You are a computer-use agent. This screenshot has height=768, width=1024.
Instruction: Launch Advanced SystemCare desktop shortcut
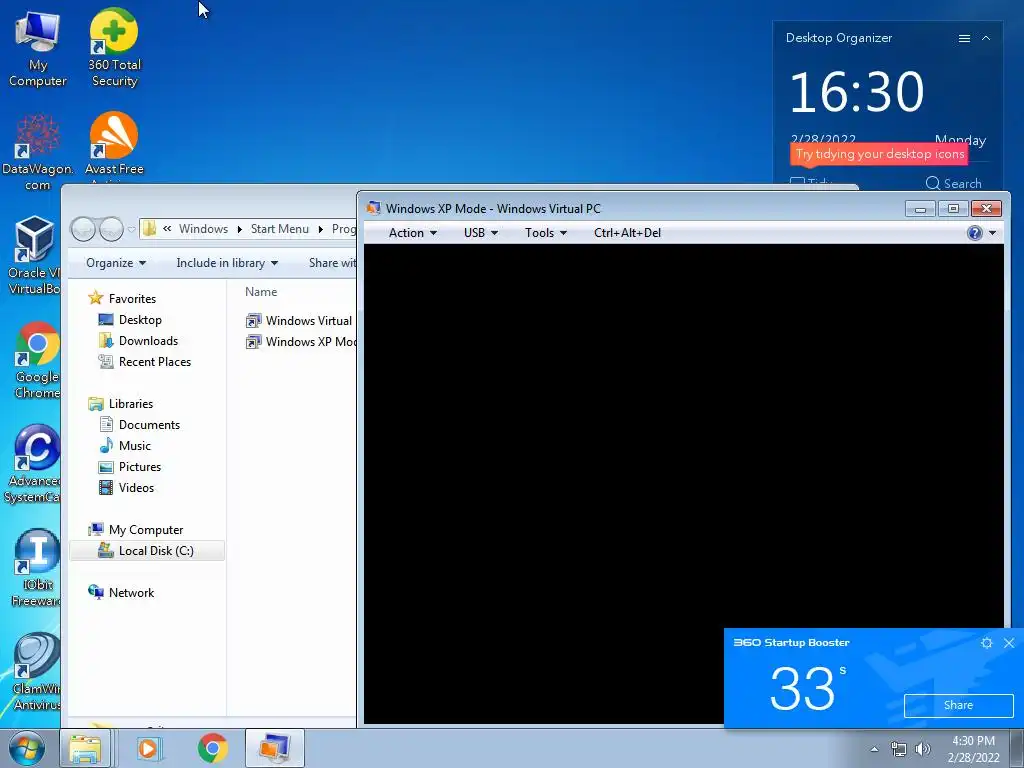click(x=34, y=464)
